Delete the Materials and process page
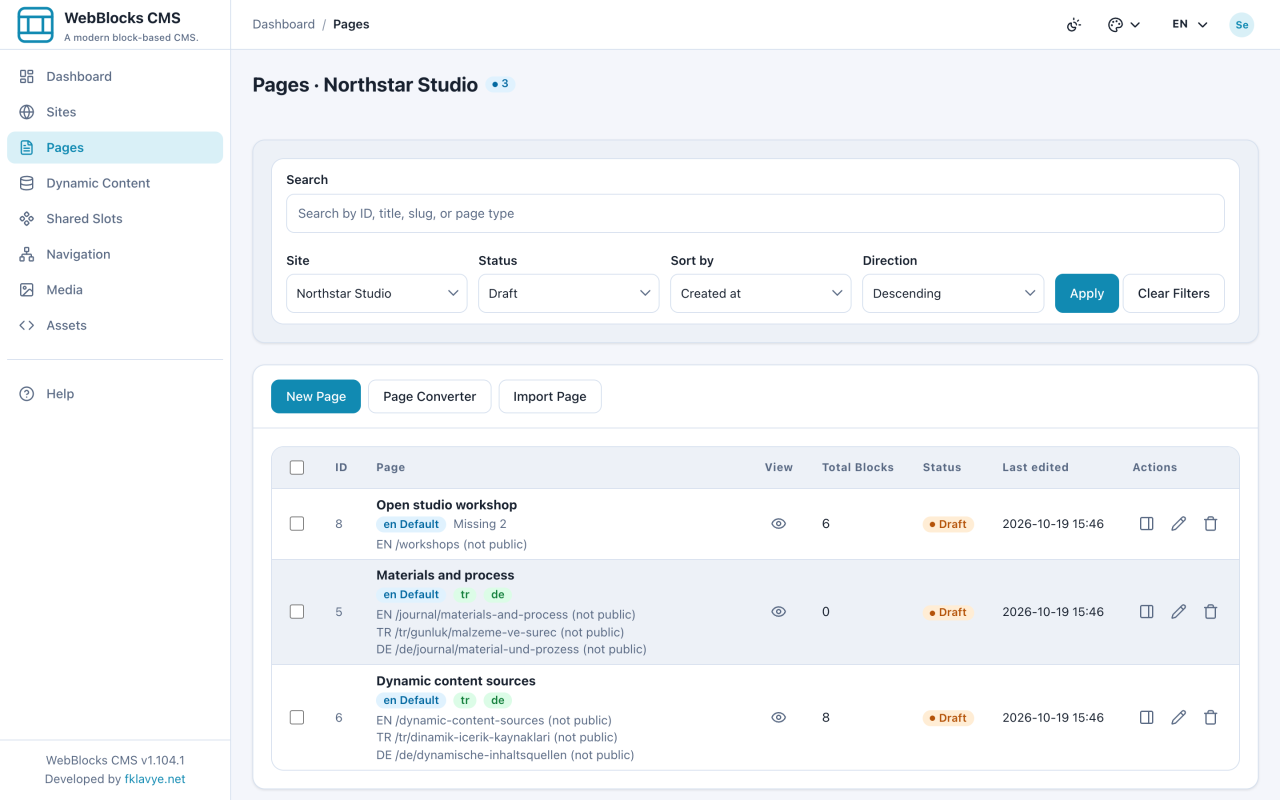The width and height of the screenshot is (1280, 800). [x=1211, y=612]
